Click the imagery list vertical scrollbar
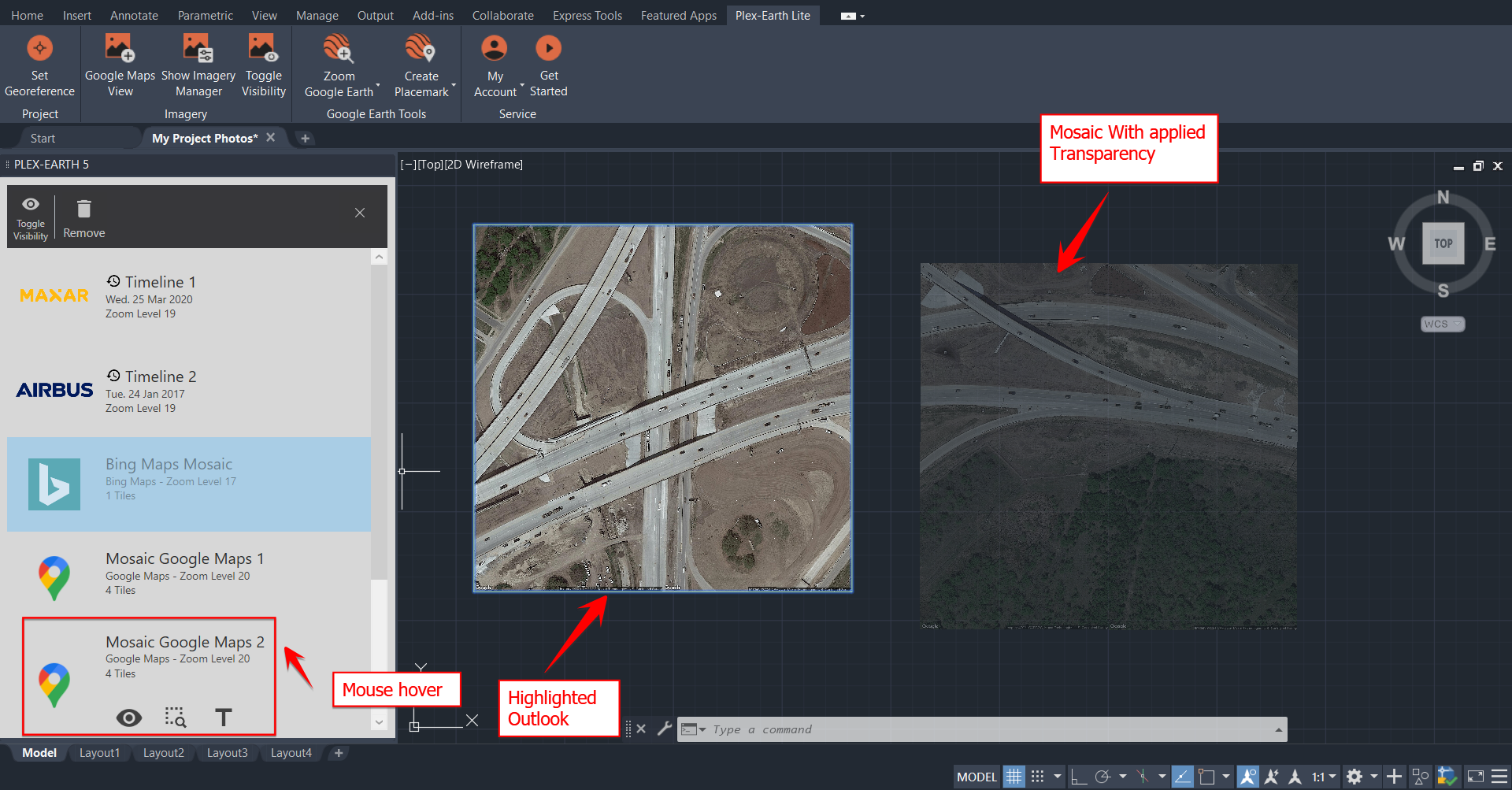Screen dimensions: 1512x790 [x=379, y=417]
